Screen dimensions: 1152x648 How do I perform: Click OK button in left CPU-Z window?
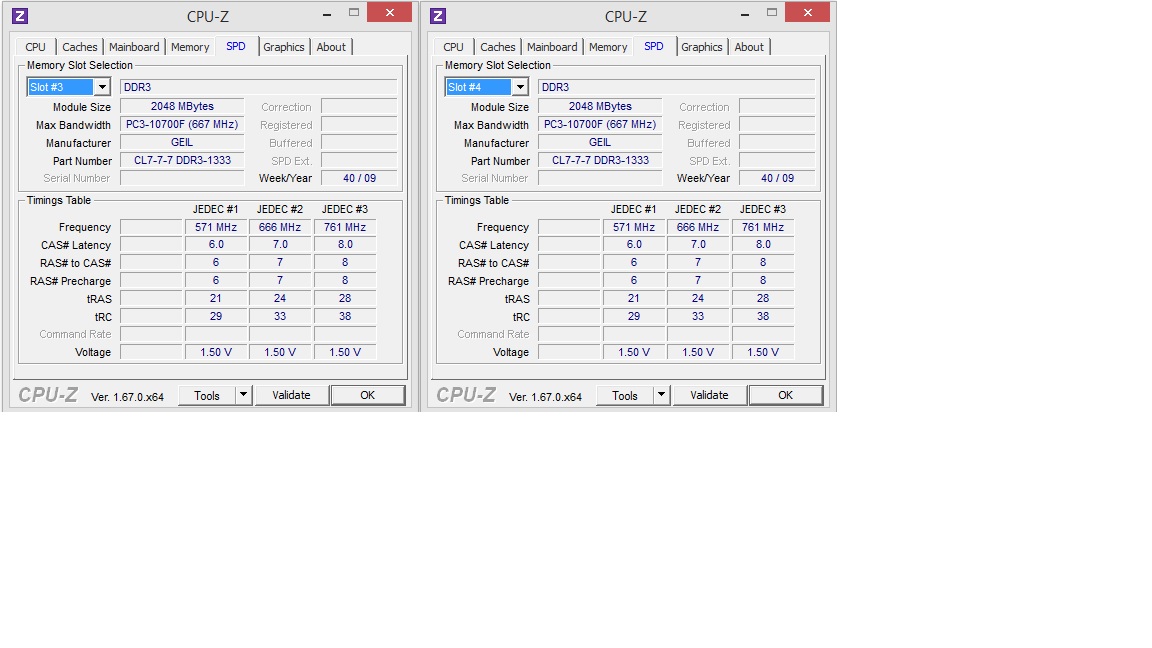click(367, 395)
